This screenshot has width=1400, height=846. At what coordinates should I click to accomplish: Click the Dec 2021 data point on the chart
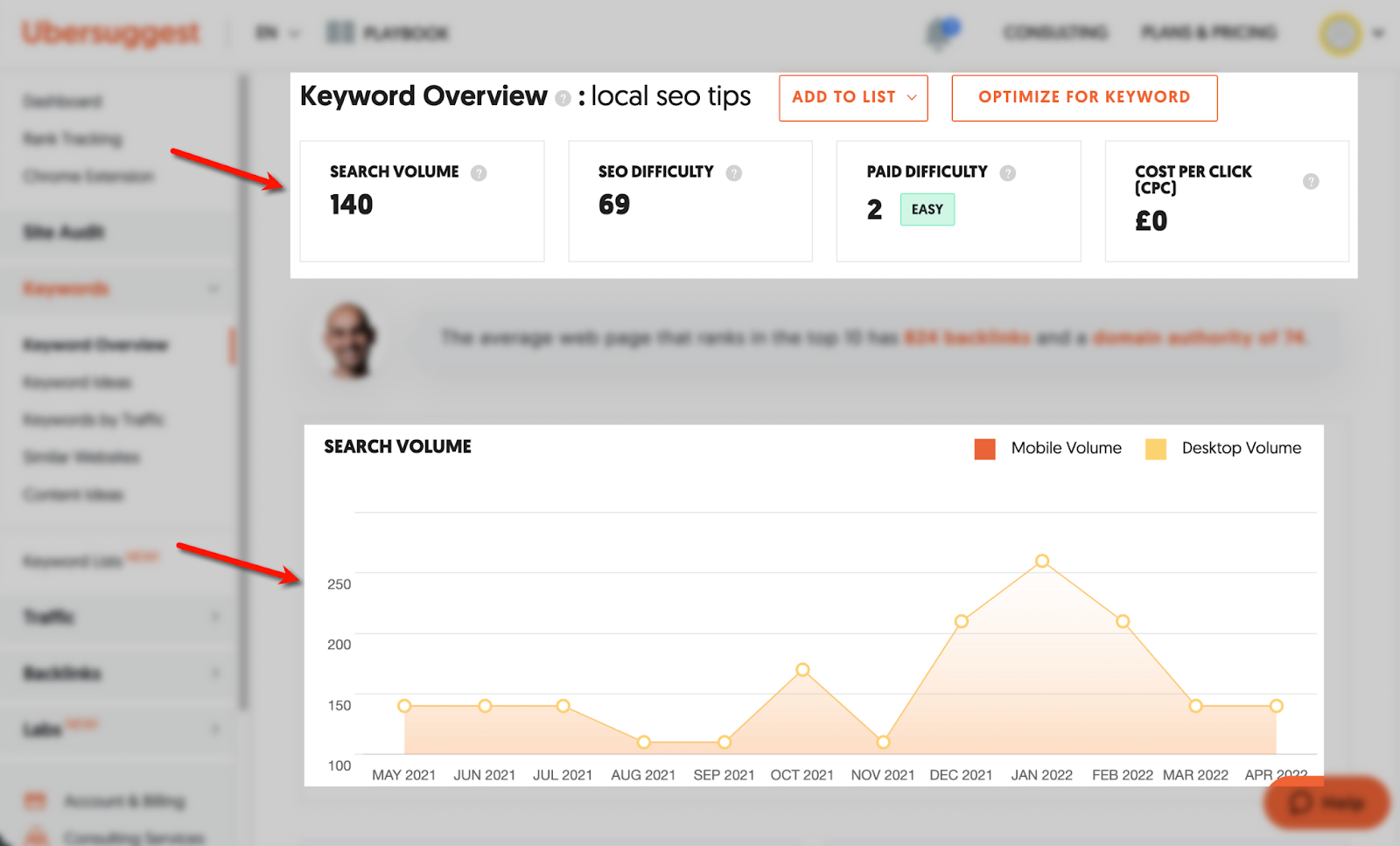tap(962, 621)
